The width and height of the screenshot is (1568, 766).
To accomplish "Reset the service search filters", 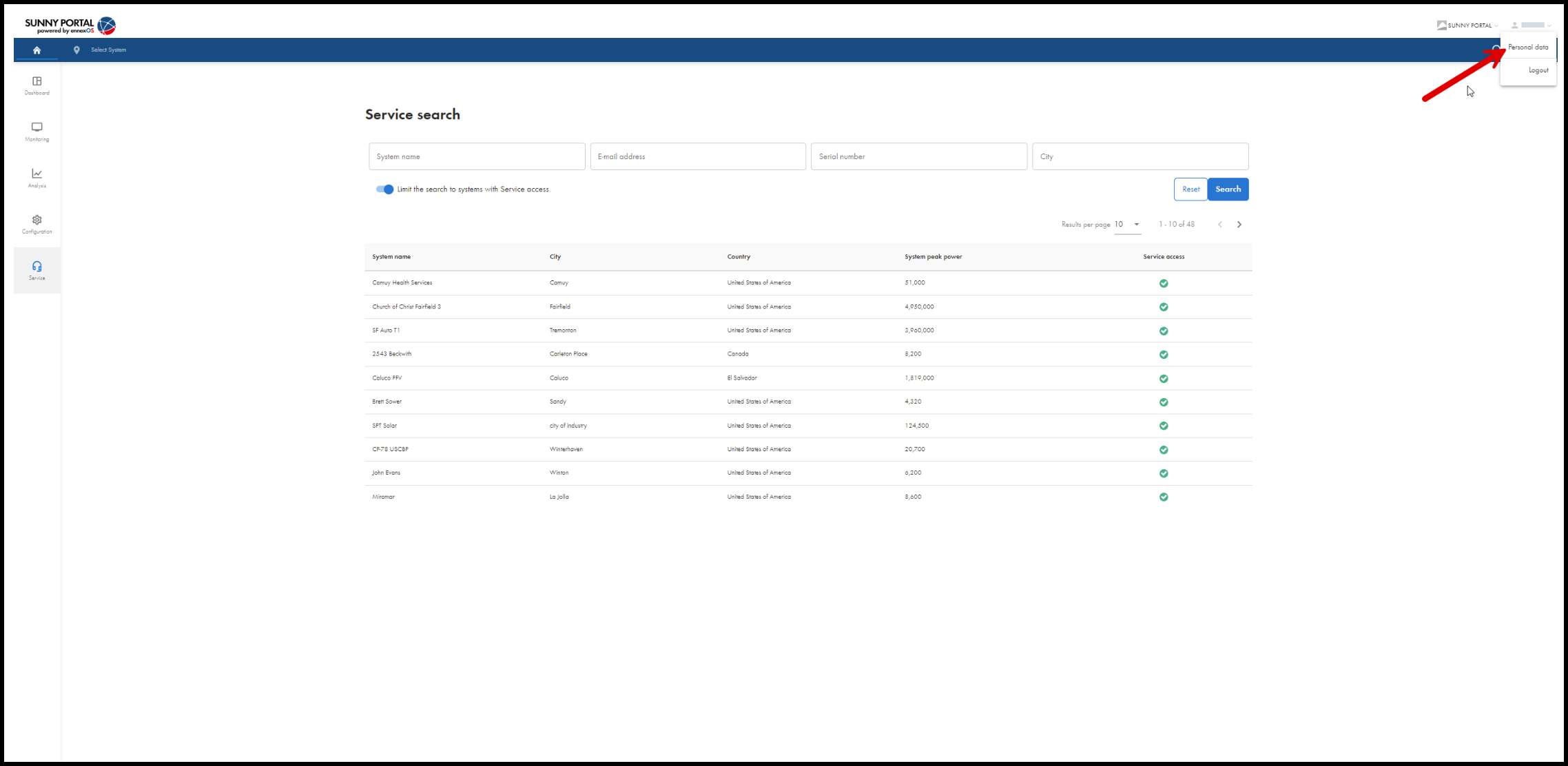I will (x=1190, y=189).
